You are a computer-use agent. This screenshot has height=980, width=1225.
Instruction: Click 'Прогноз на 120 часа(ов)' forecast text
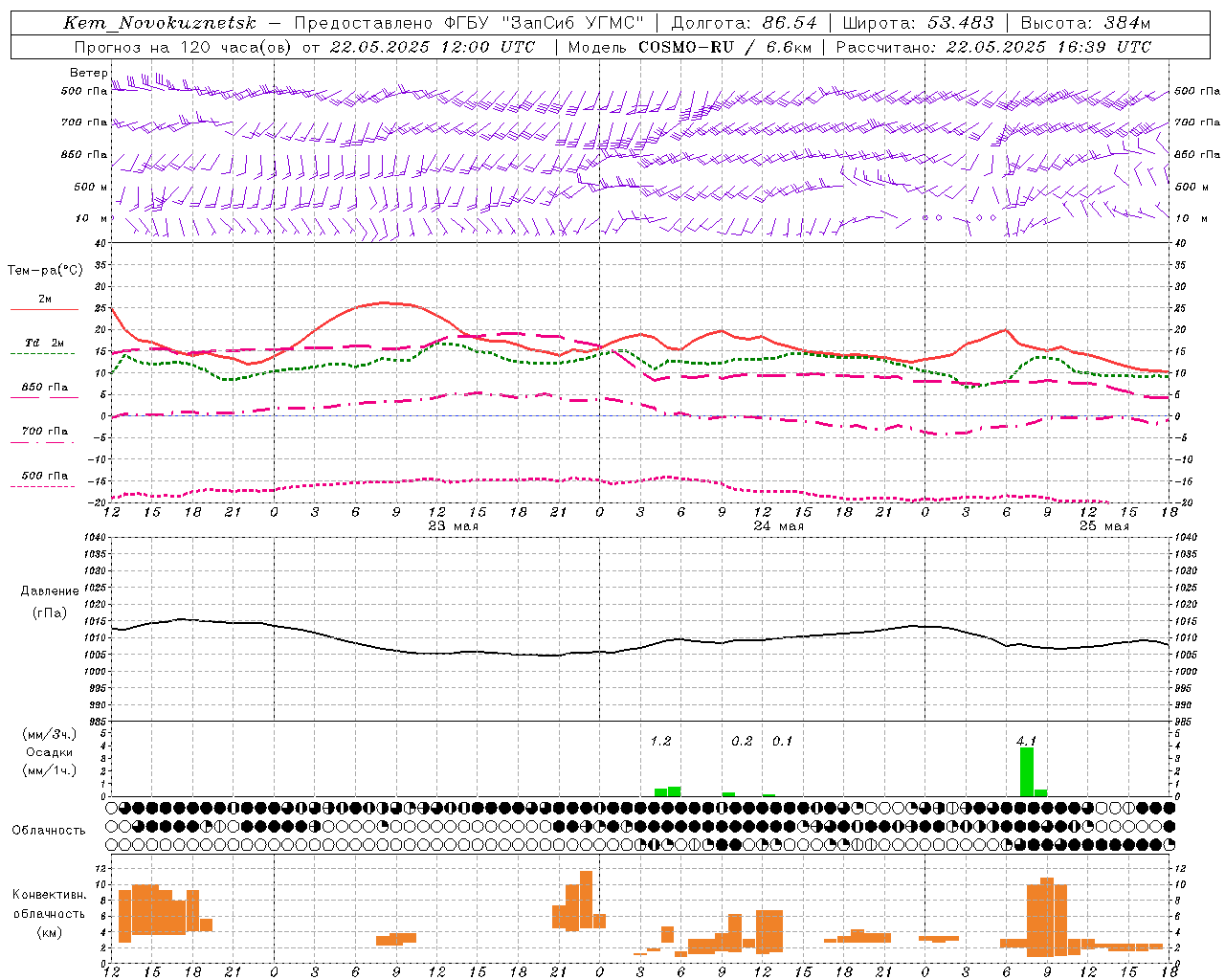(184, 47)
